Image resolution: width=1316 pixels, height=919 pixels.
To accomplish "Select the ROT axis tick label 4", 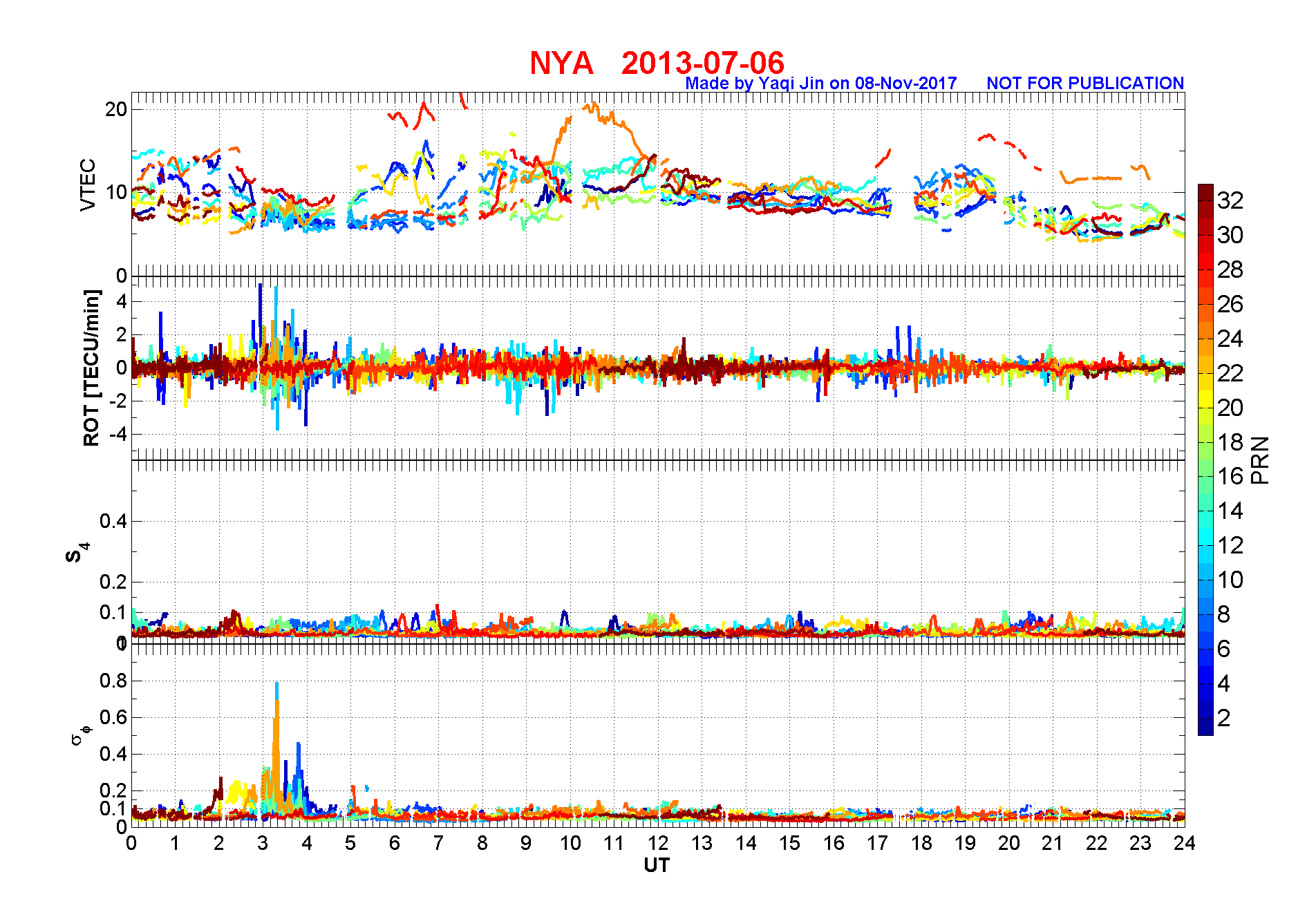I will [122, 301].
